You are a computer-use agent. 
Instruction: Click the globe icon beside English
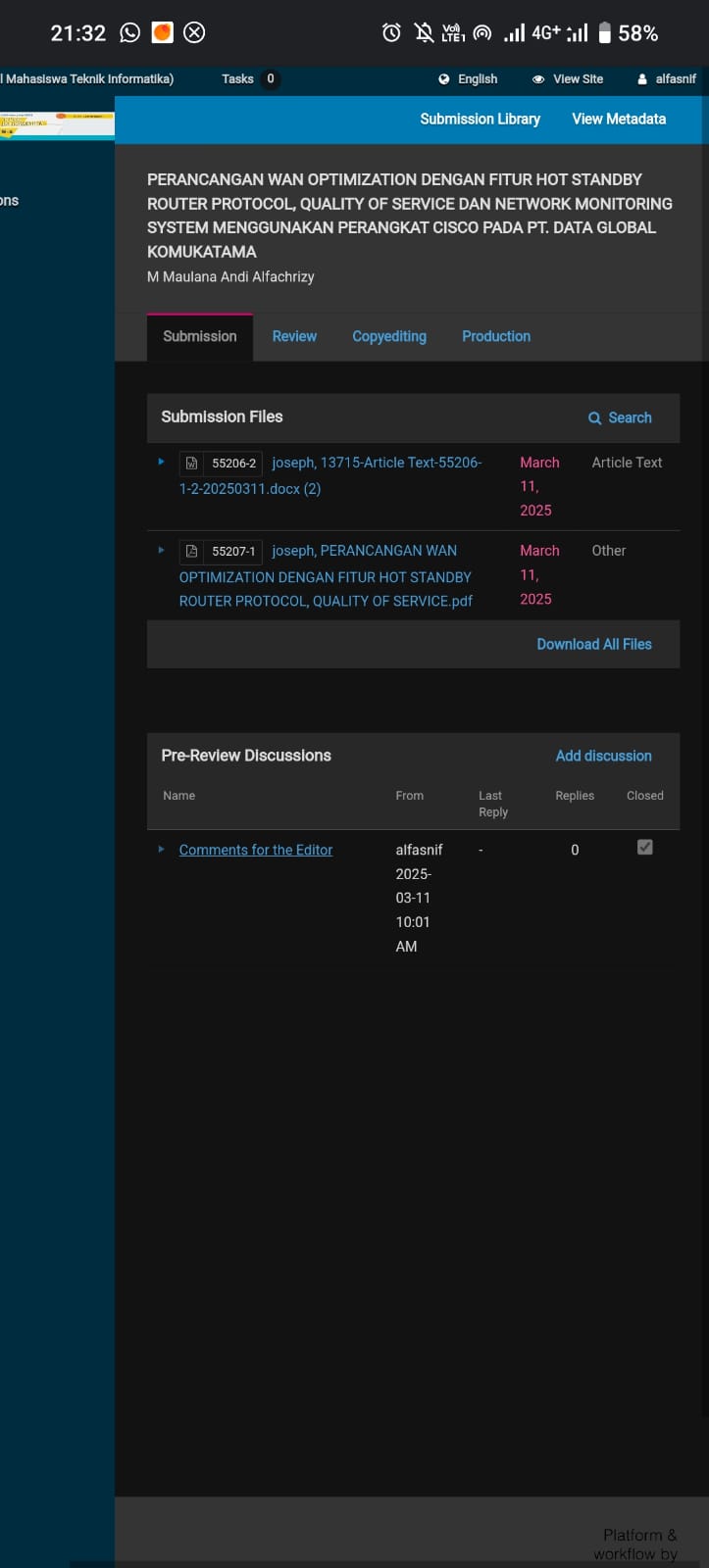tap(444, 79)
